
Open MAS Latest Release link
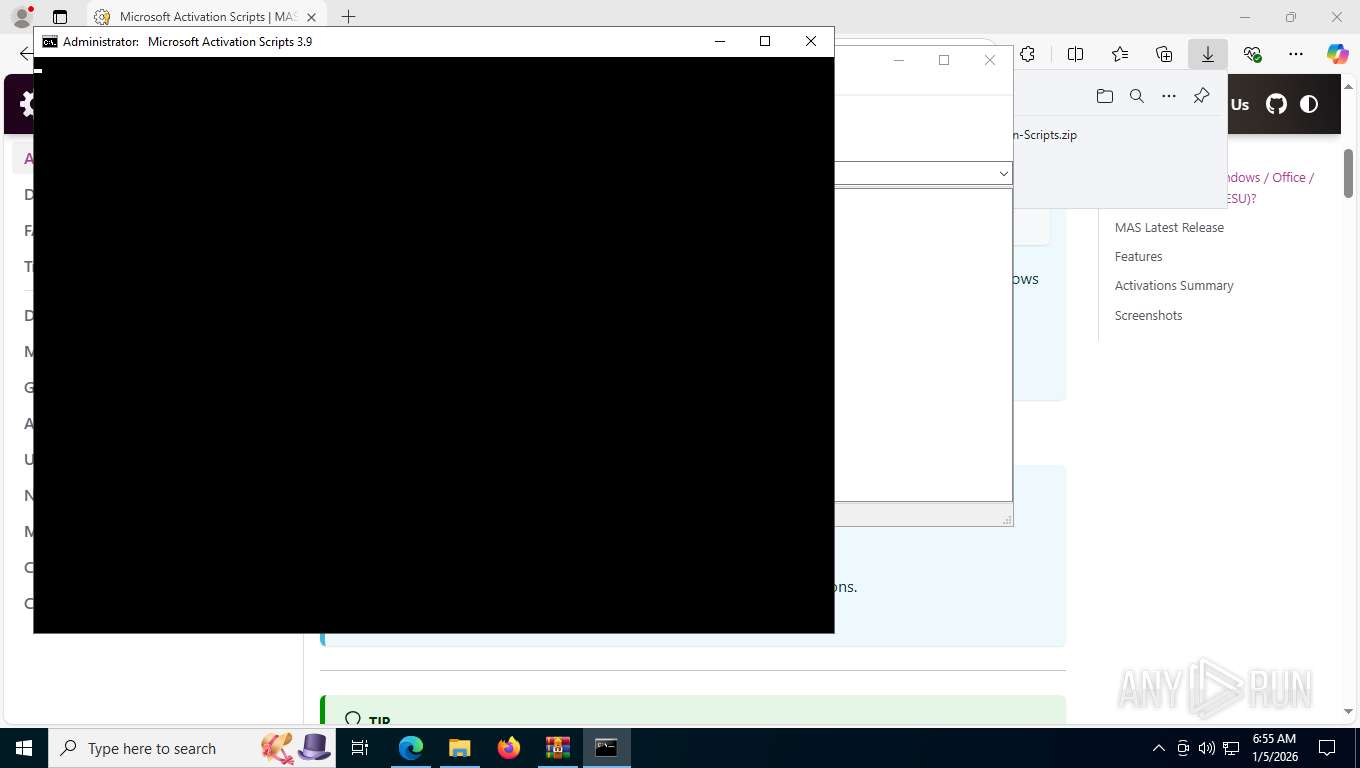tap(1169, 227)
